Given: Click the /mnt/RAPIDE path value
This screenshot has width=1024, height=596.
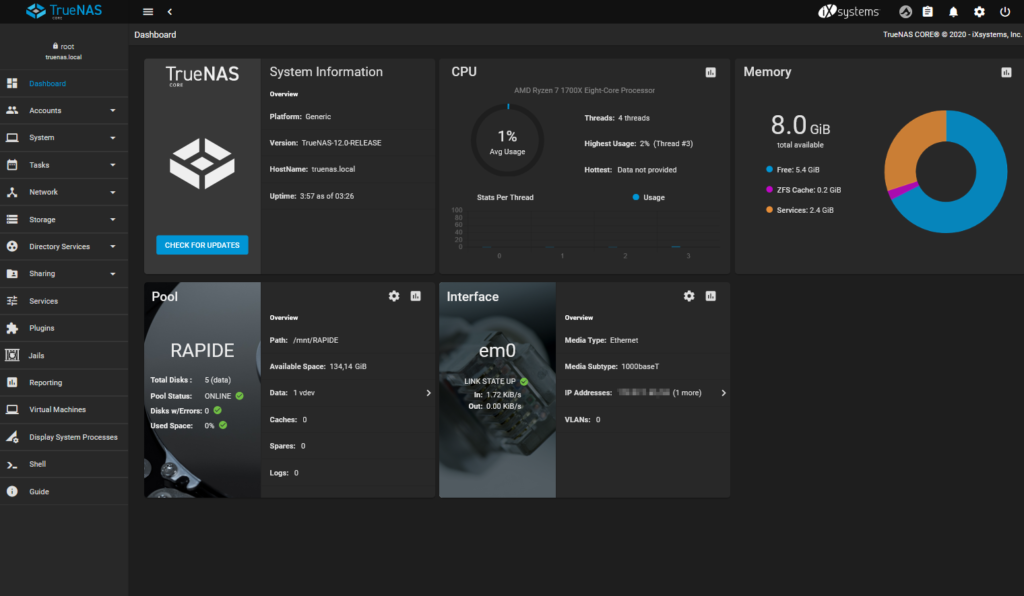Looking at the screenshot, I should pos(315,340).
